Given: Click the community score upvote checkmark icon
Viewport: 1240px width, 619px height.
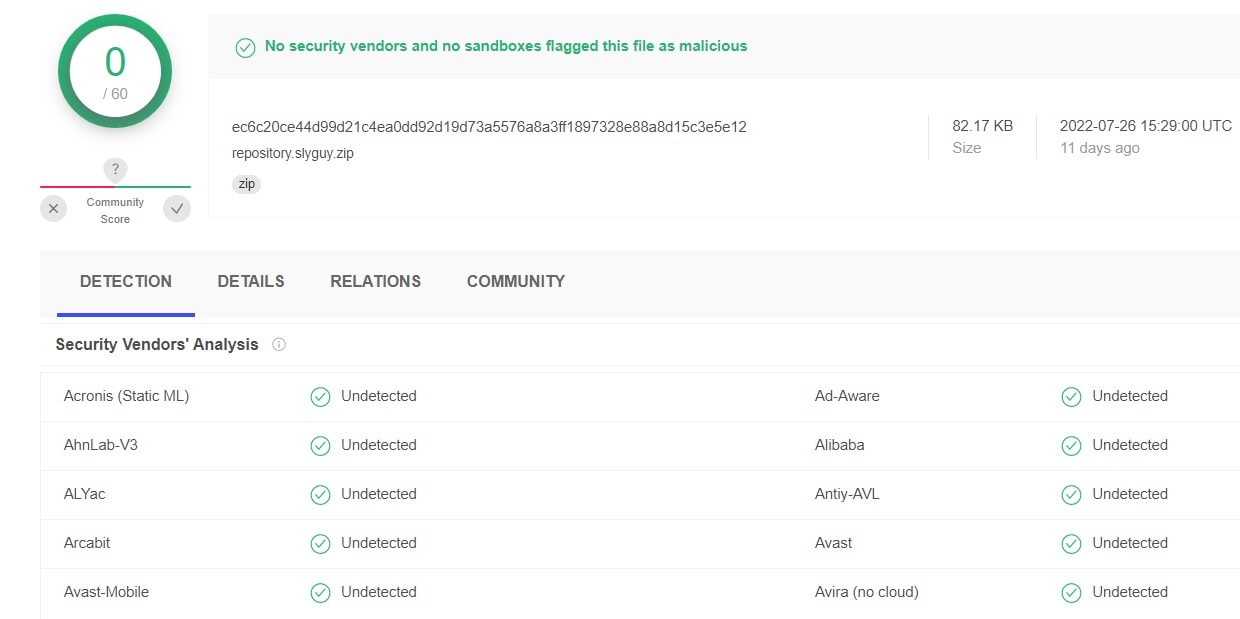Looking at the screenshot, I should 177,209.
